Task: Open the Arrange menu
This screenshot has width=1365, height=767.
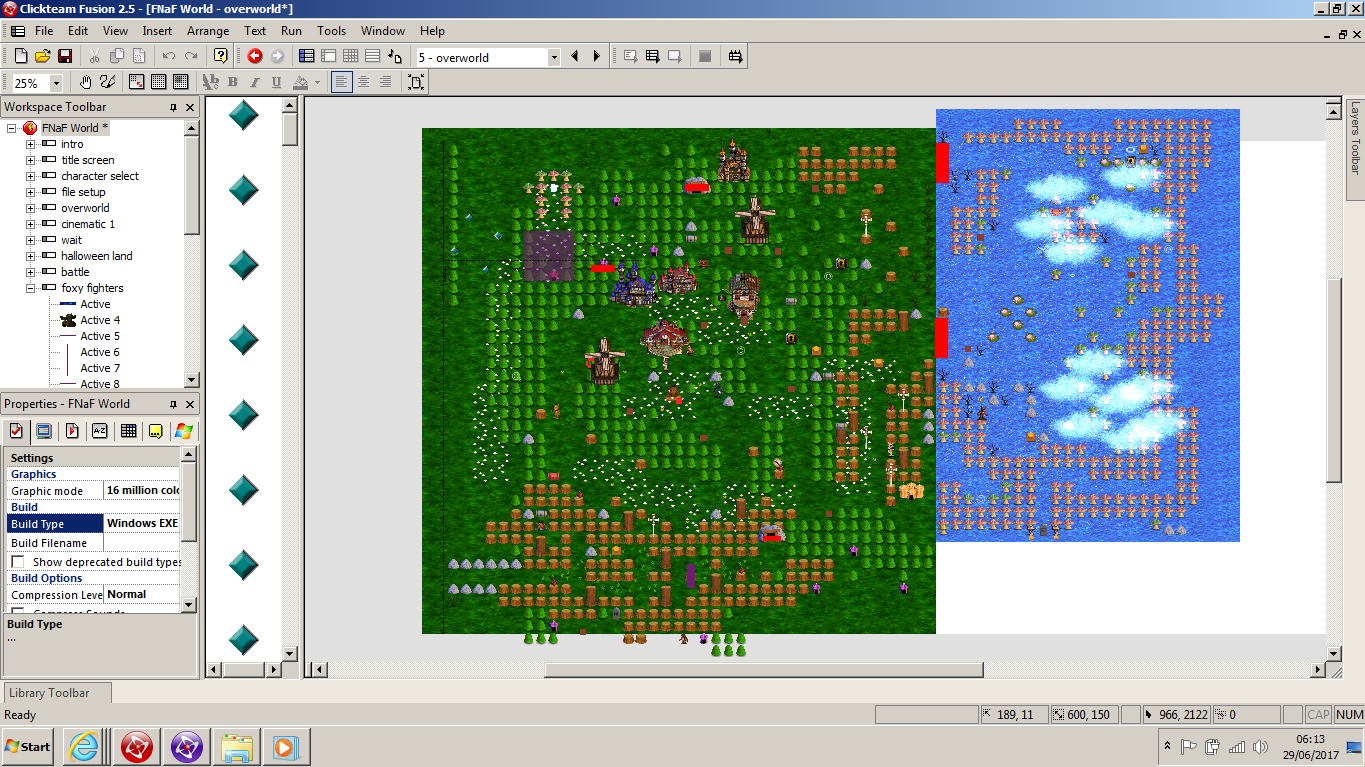Action: (x=208, y=31)
